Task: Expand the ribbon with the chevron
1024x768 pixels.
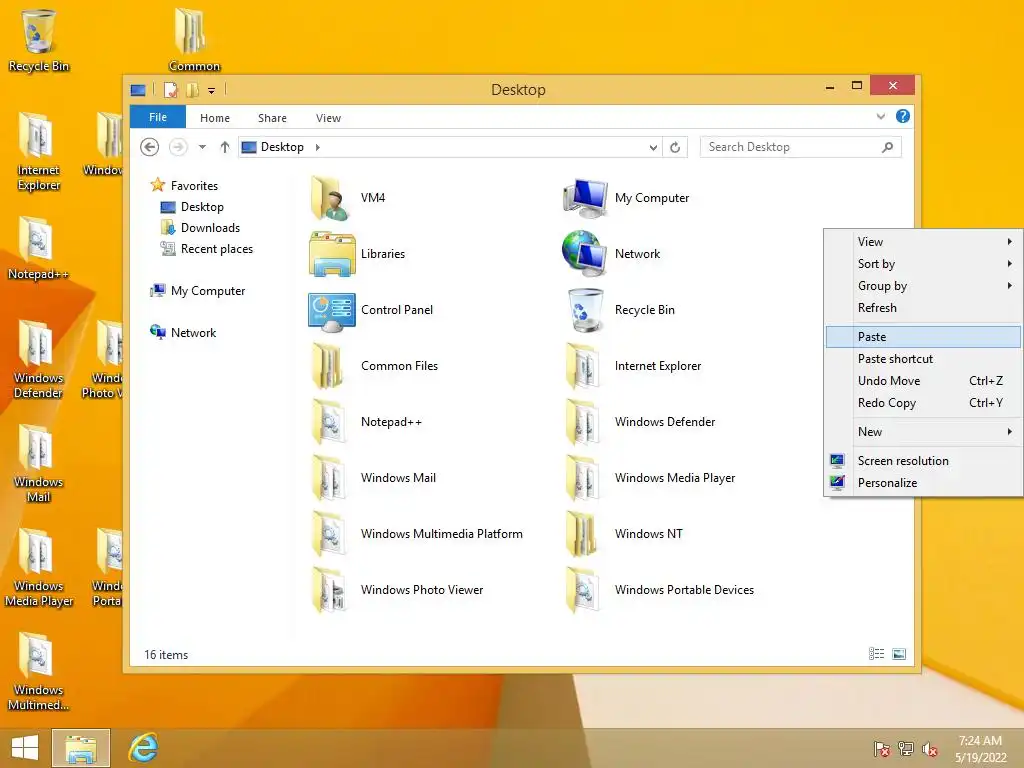Action: [881, 116]
